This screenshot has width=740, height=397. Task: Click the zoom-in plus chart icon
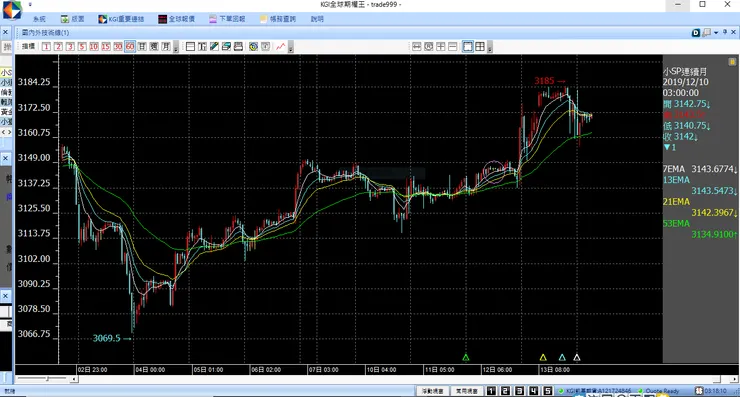coord(440,46)
